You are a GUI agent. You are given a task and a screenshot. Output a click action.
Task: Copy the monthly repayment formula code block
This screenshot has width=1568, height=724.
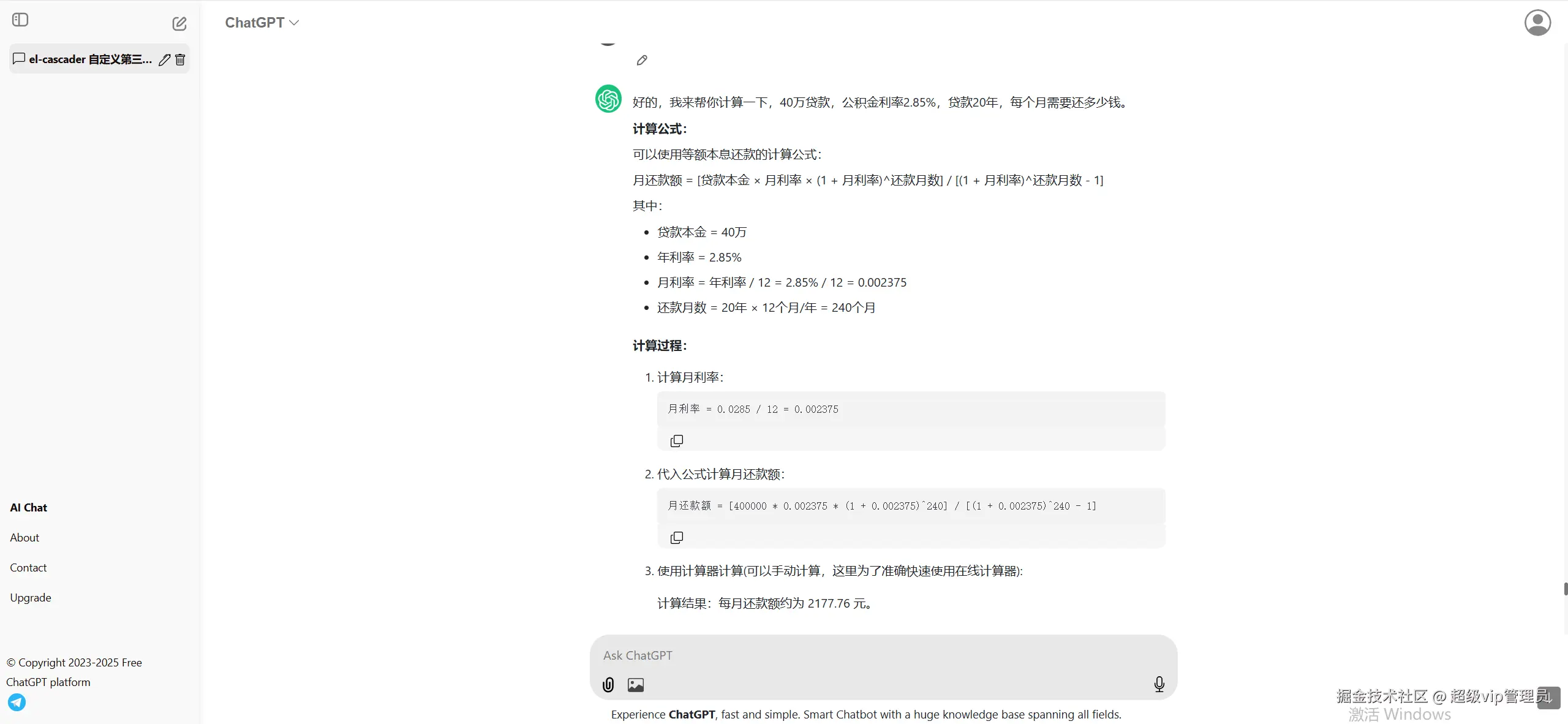[x=676, y=538]
